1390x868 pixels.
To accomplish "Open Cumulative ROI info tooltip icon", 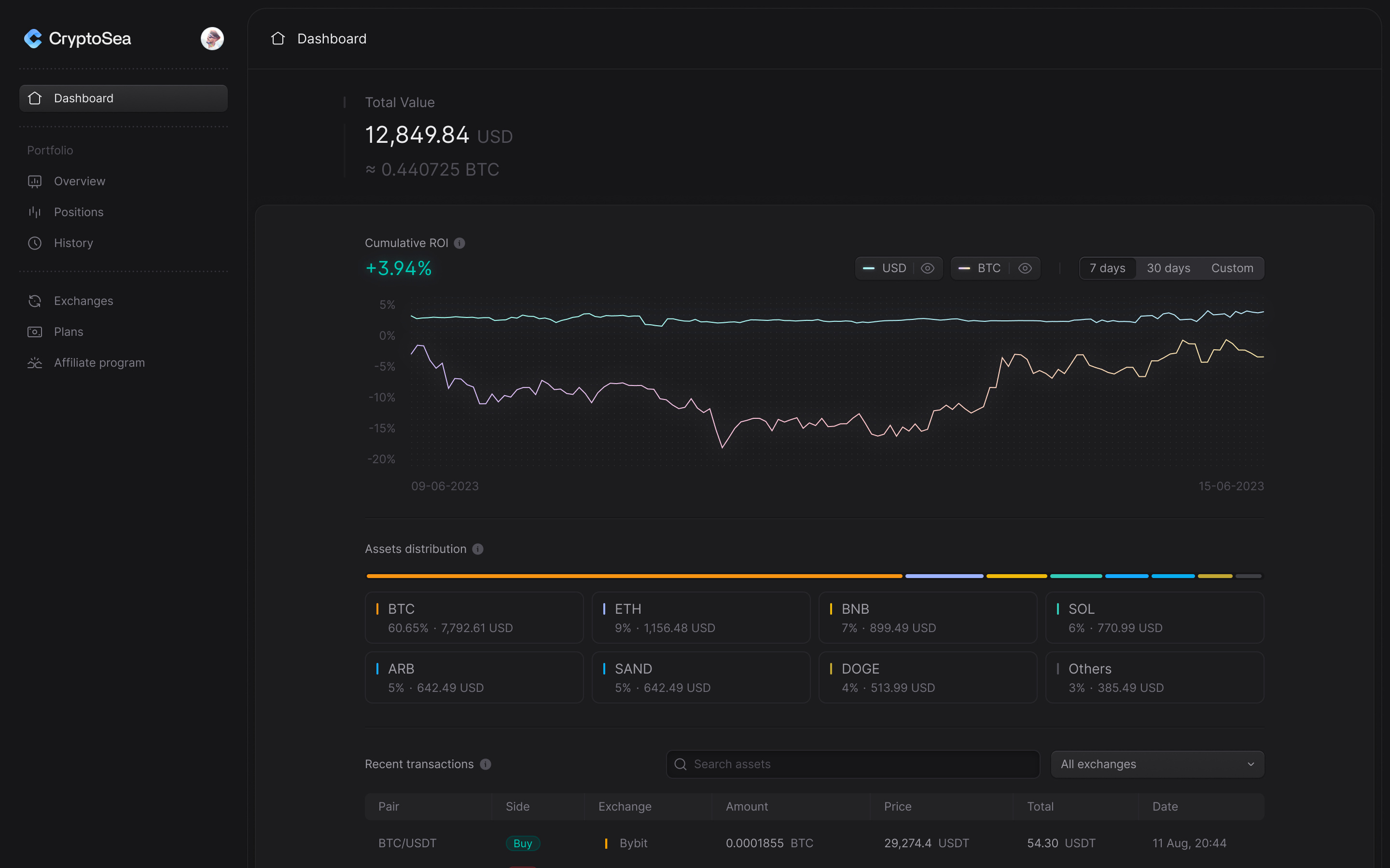I will click(x=459, y=243).
